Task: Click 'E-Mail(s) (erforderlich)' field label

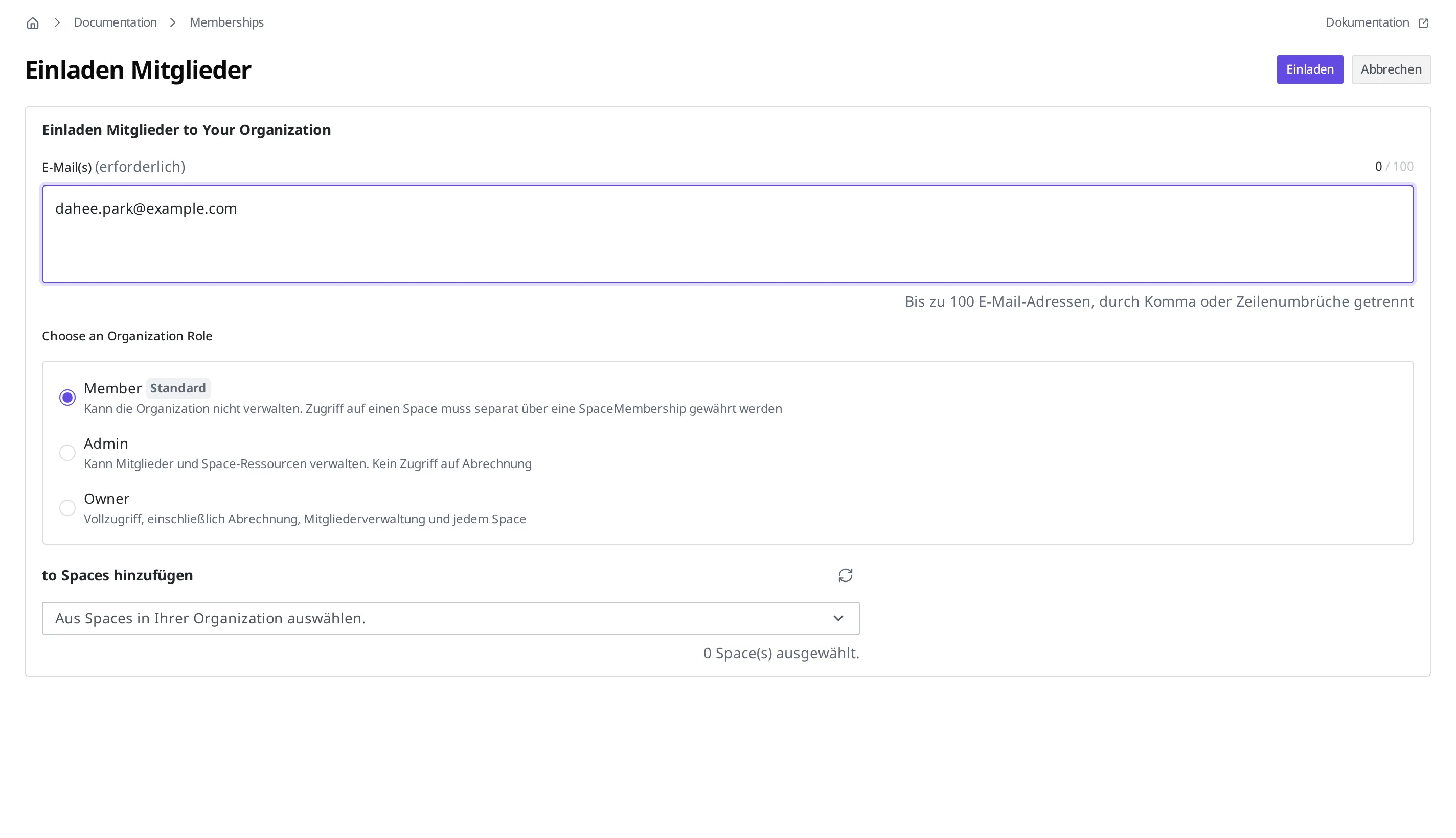Action: (113, 167)
